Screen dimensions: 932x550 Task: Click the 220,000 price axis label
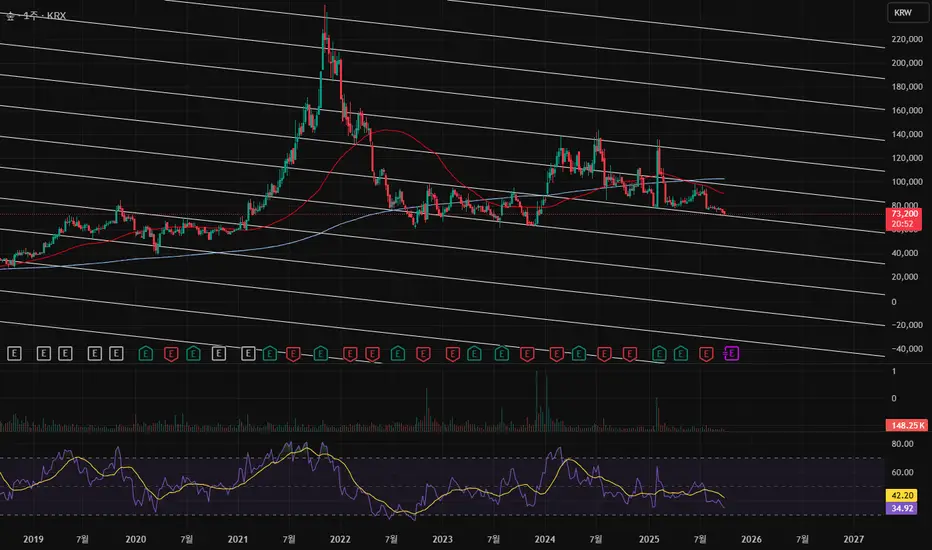click(907, 39)
